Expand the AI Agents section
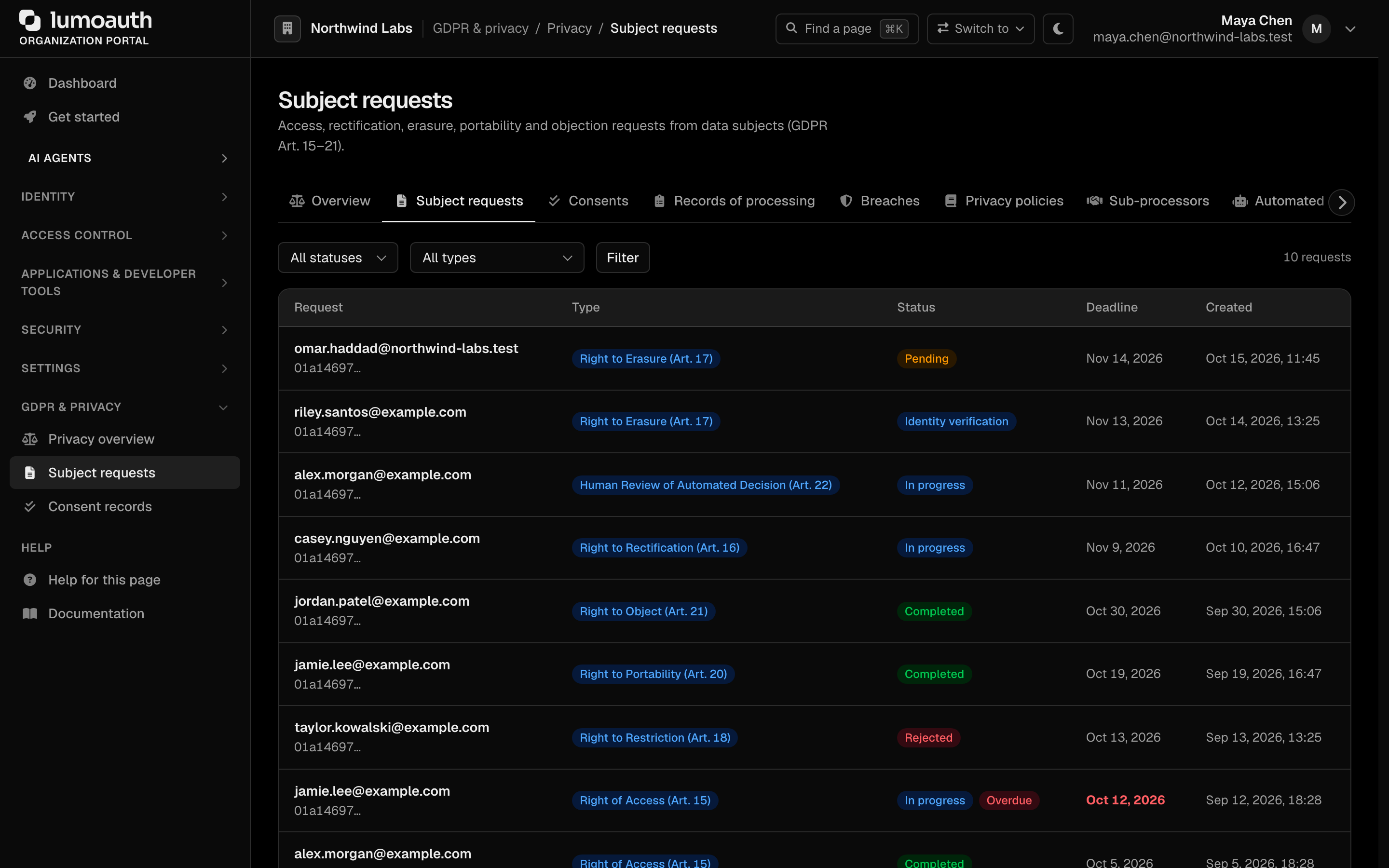Viewport: 1389px width, 868px height. coord(124,159)
